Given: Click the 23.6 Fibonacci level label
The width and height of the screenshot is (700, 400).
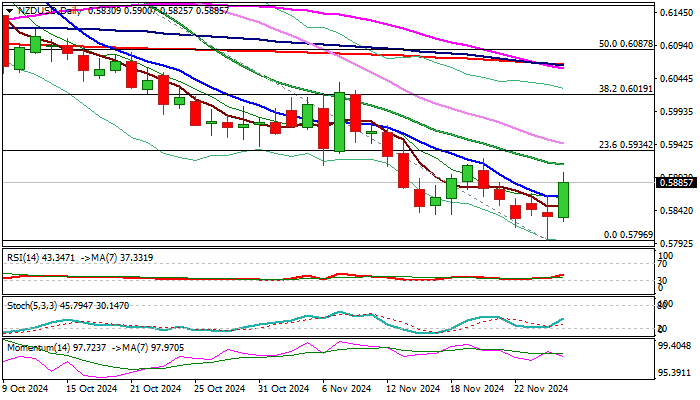Looking at the screenshot, I should (x=625, y=145).
